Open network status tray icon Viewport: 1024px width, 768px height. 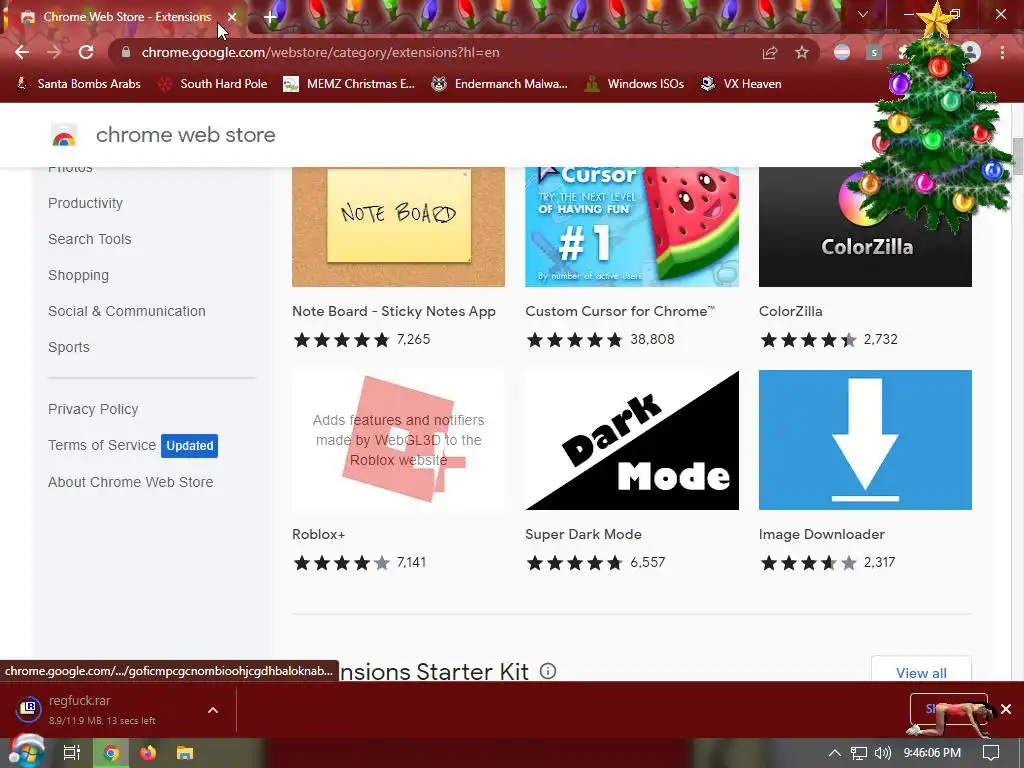pos(859,753)
